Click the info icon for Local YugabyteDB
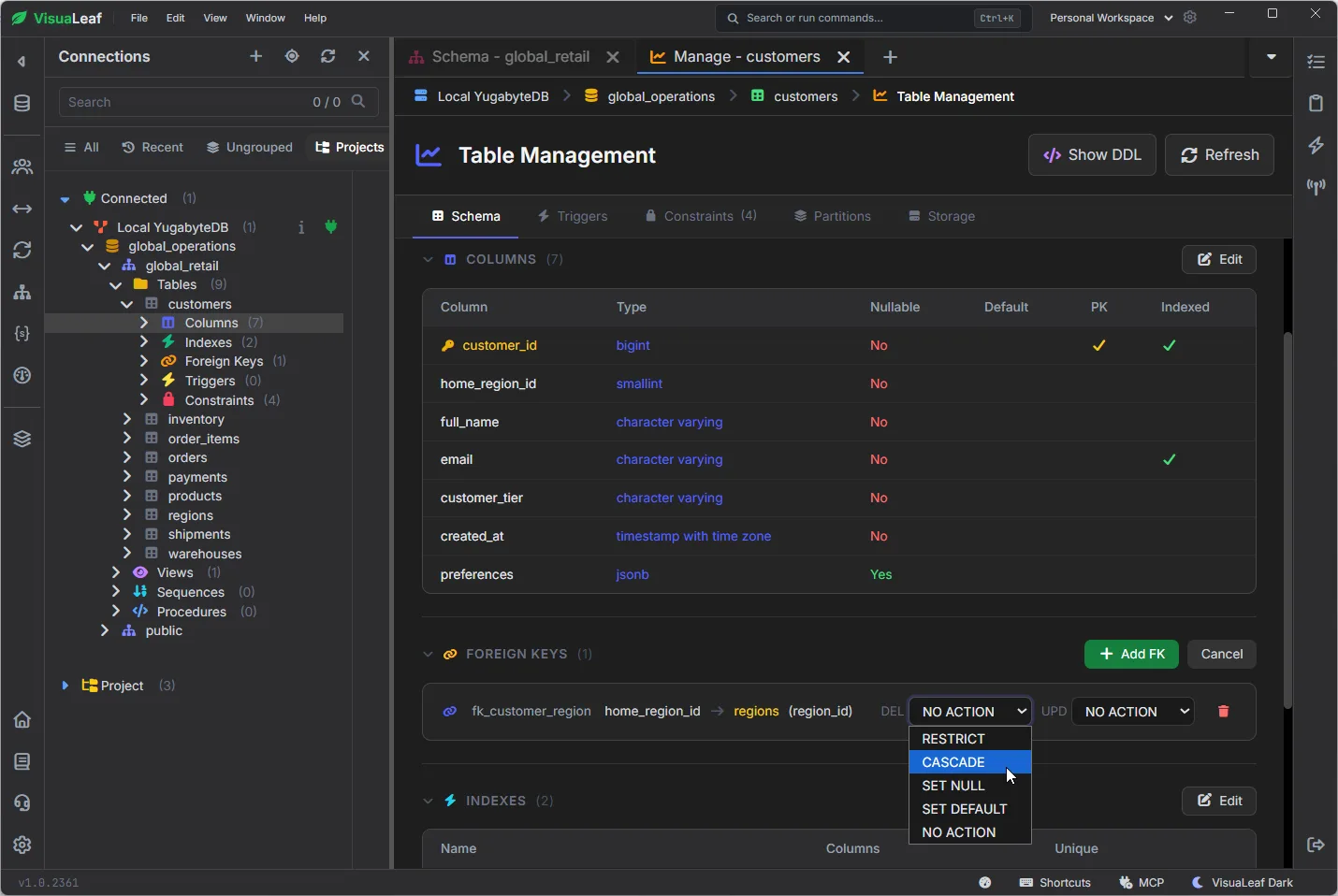Viewport: 1338px width, 896px height. [301, 227]
